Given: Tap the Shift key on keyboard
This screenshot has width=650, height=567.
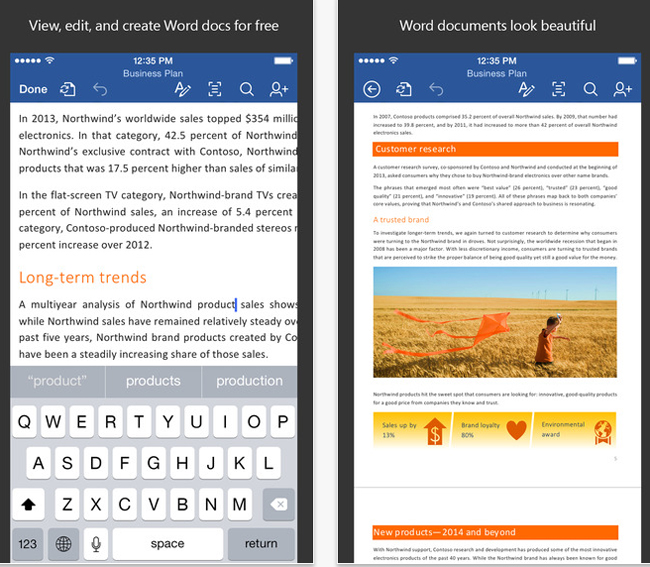Looking at the screenshot, I should click(x=28, y=504).
